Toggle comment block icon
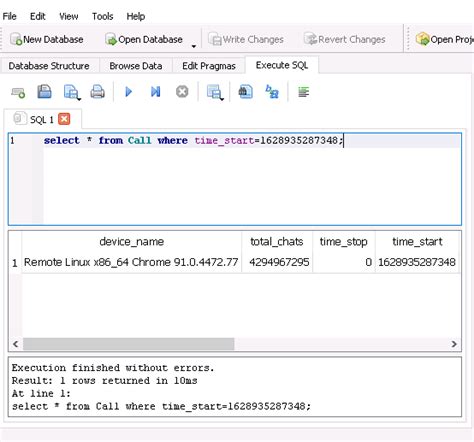This screenshot has width=474, height=442. pos(303,92)
